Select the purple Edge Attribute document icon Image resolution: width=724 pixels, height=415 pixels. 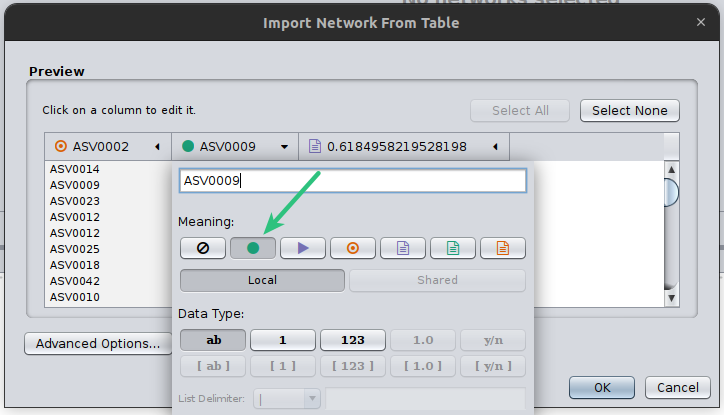(403, 248)
